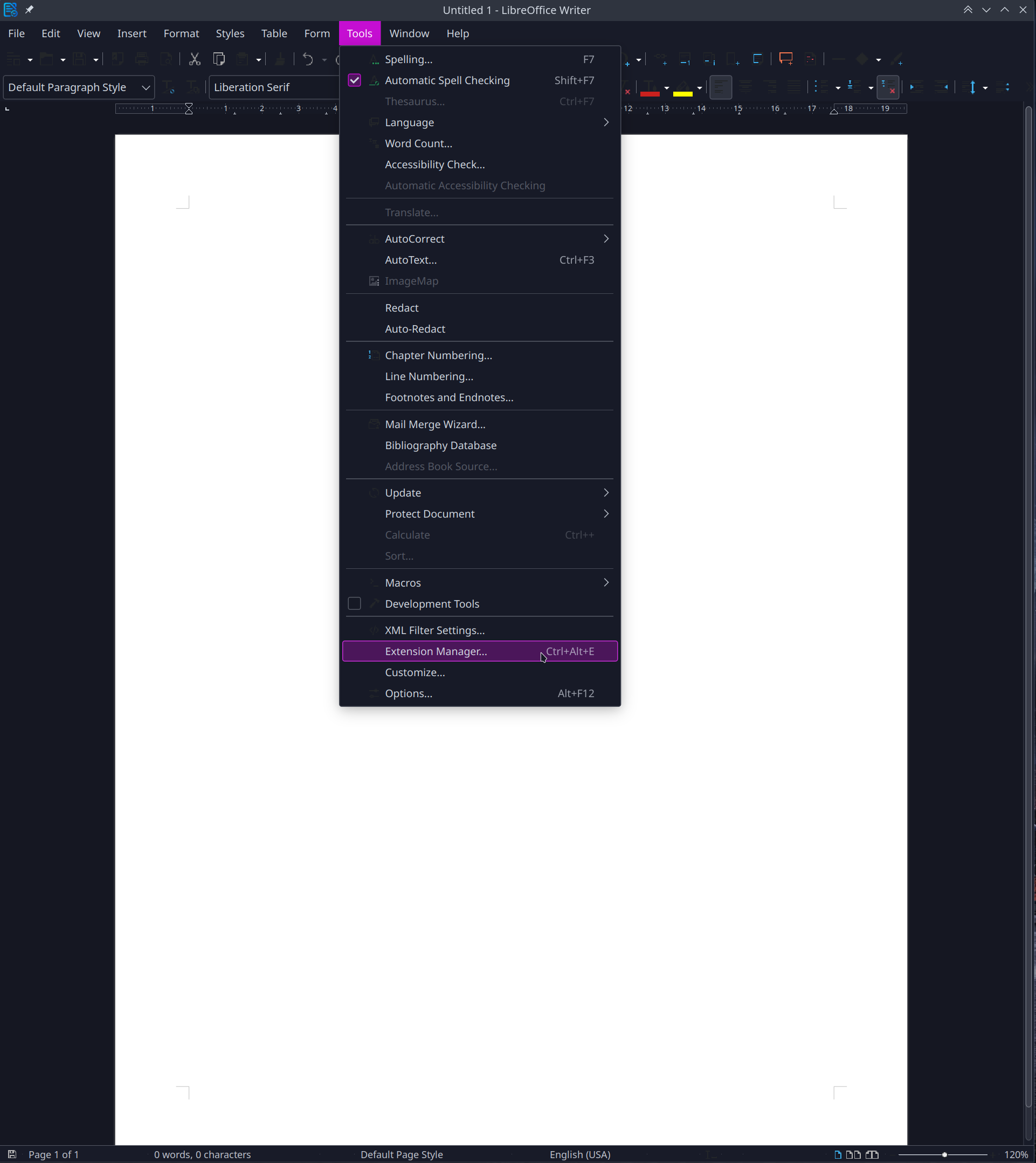This screenshot has width=1036, height=1163.
Task: Click the Increase Indent icon
Action: [x=915, y=87]
